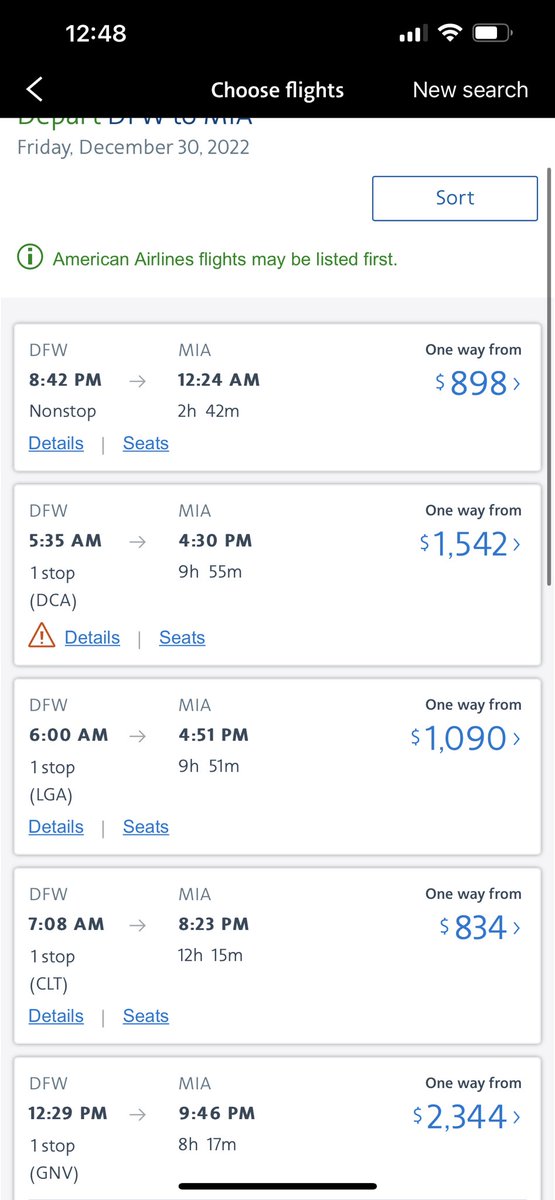Expand the $898 fare chevron
Screen dimensions: 555x1200
pos(516,383)
